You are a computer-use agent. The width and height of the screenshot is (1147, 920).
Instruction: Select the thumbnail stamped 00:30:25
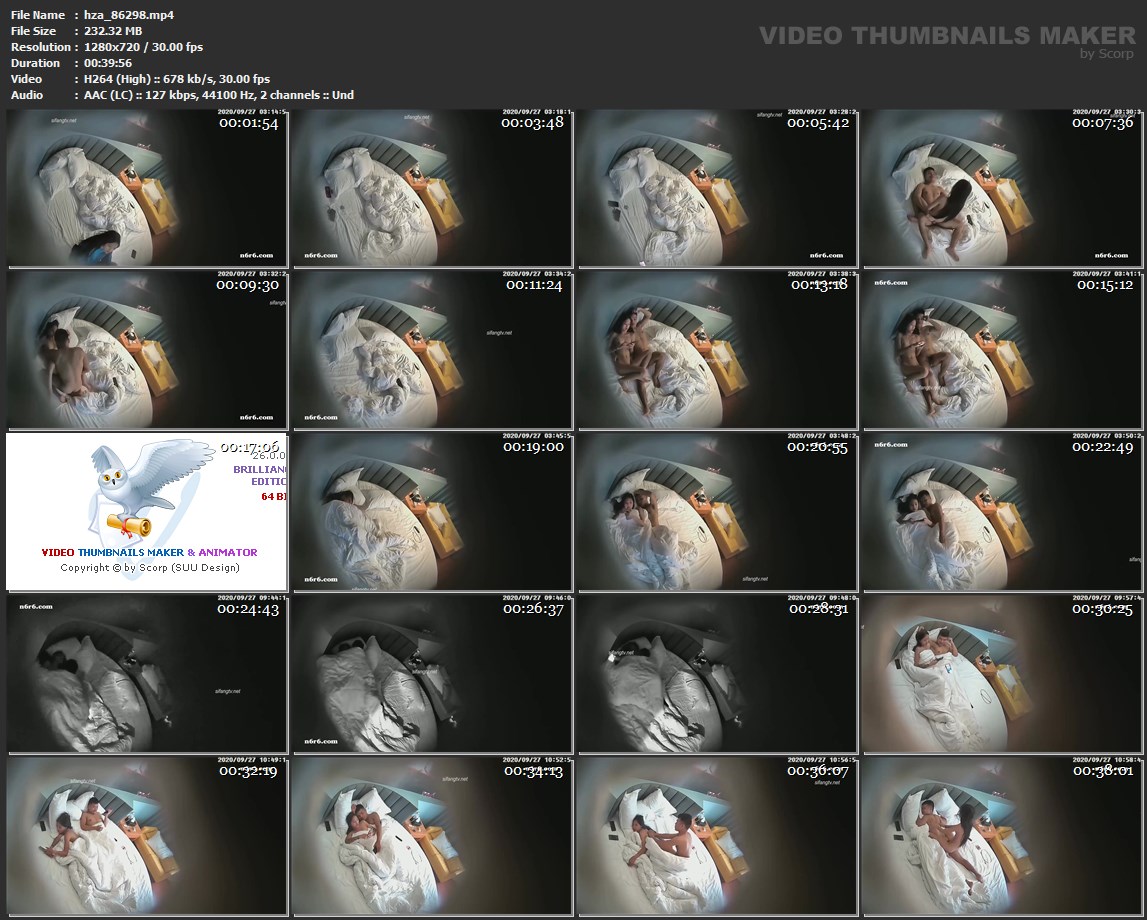pos(1002,674)
